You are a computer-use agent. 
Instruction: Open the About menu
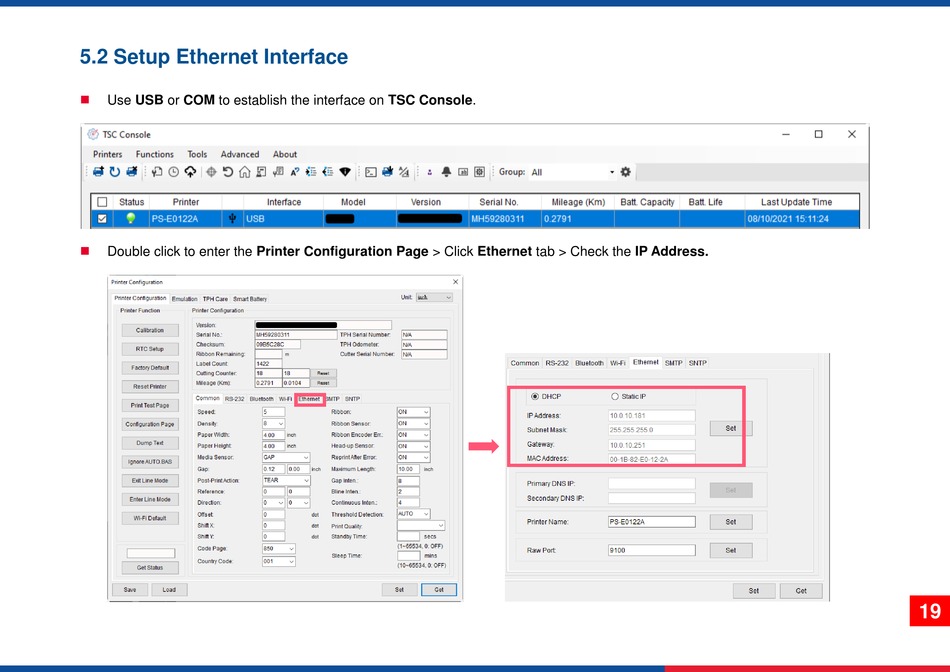[285, 155]
